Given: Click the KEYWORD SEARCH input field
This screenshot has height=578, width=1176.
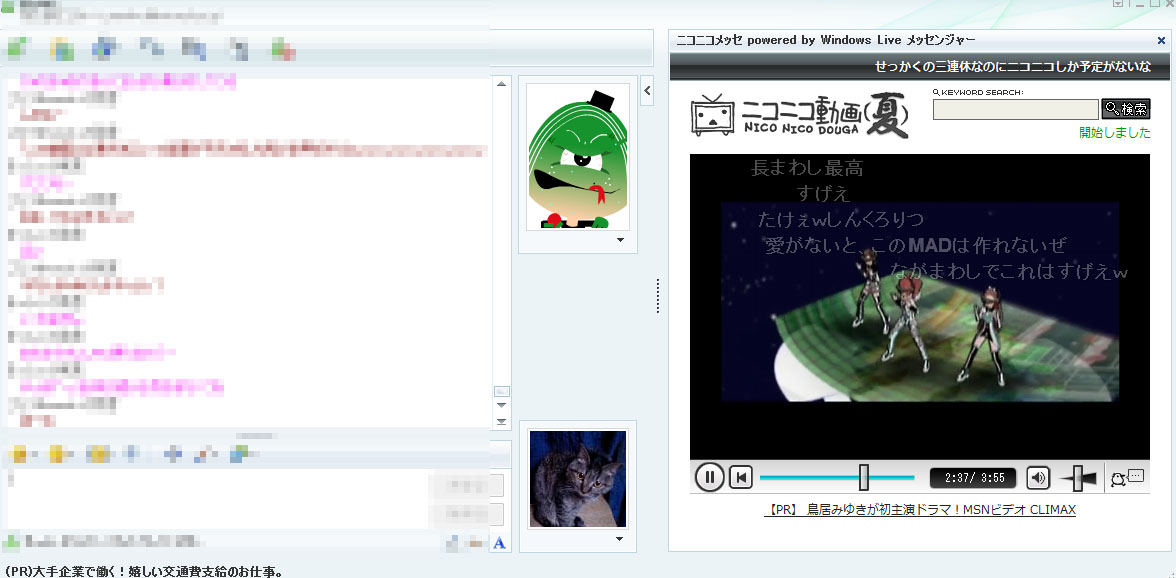Looking at the screenshot, I should point(1016,109).
